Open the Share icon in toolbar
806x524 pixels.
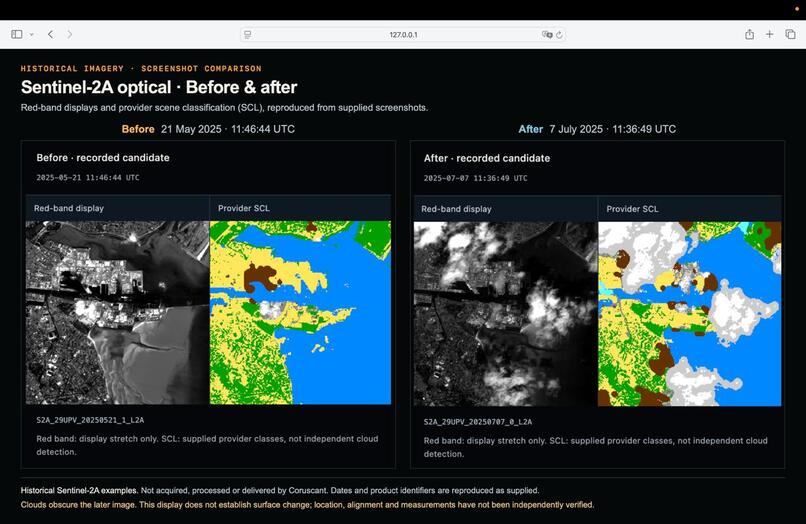(x=749, y=34)
